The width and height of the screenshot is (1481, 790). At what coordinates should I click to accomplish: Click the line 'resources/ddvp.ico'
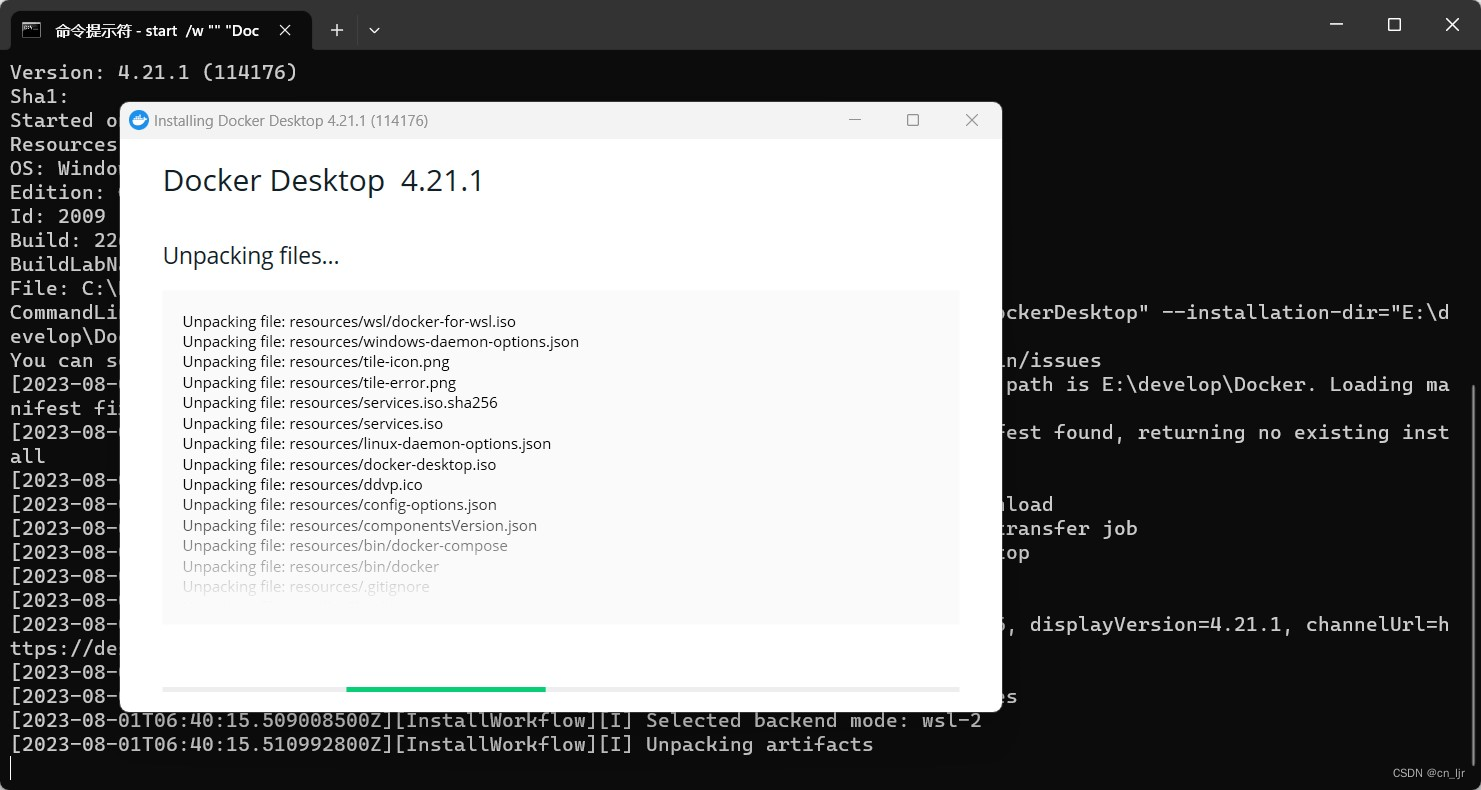coord(302,485)
